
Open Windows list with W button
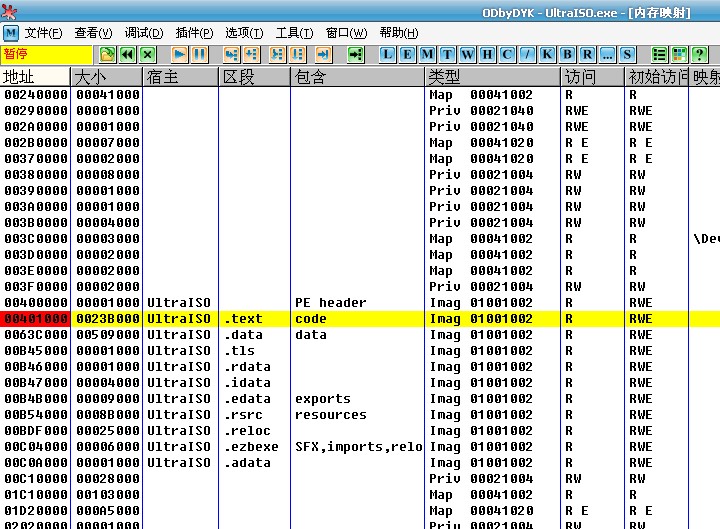coord(467,55)
